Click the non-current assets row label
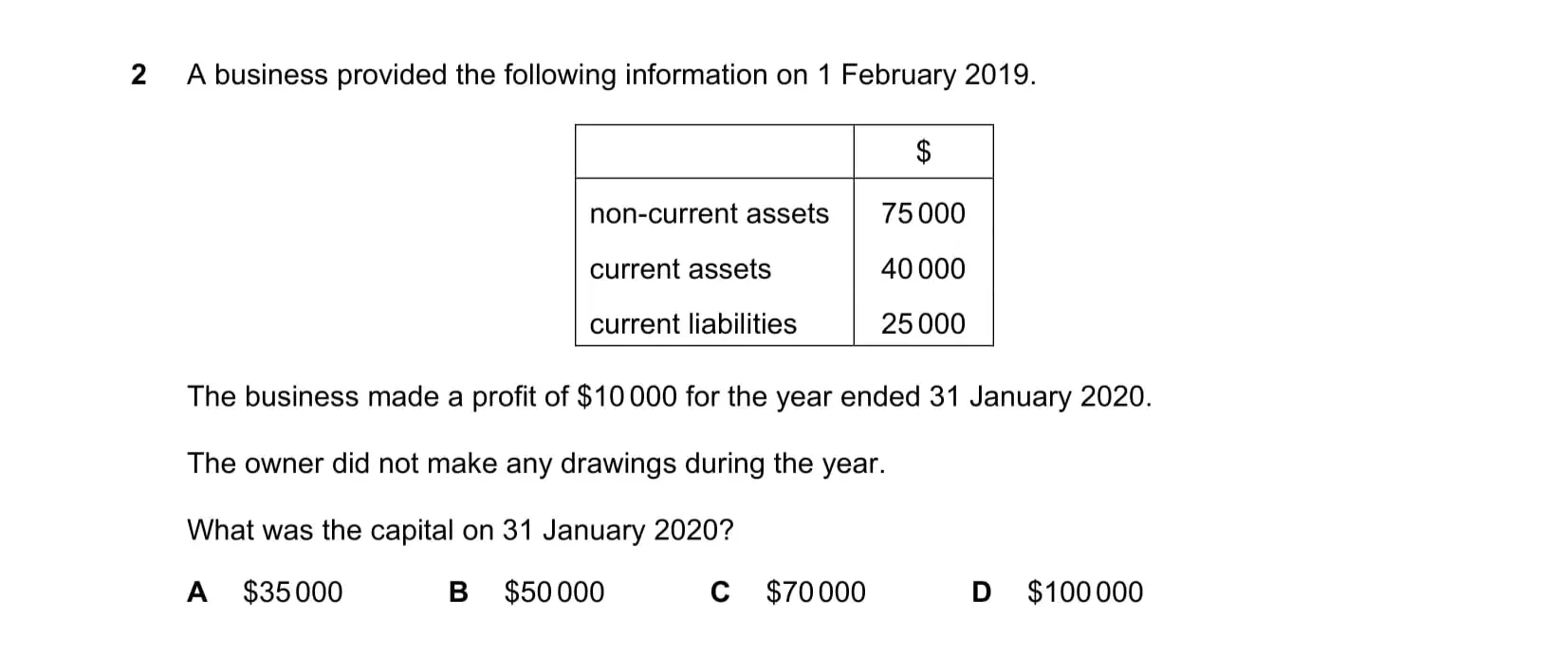 pyautogui.click(x=709, y=214)
